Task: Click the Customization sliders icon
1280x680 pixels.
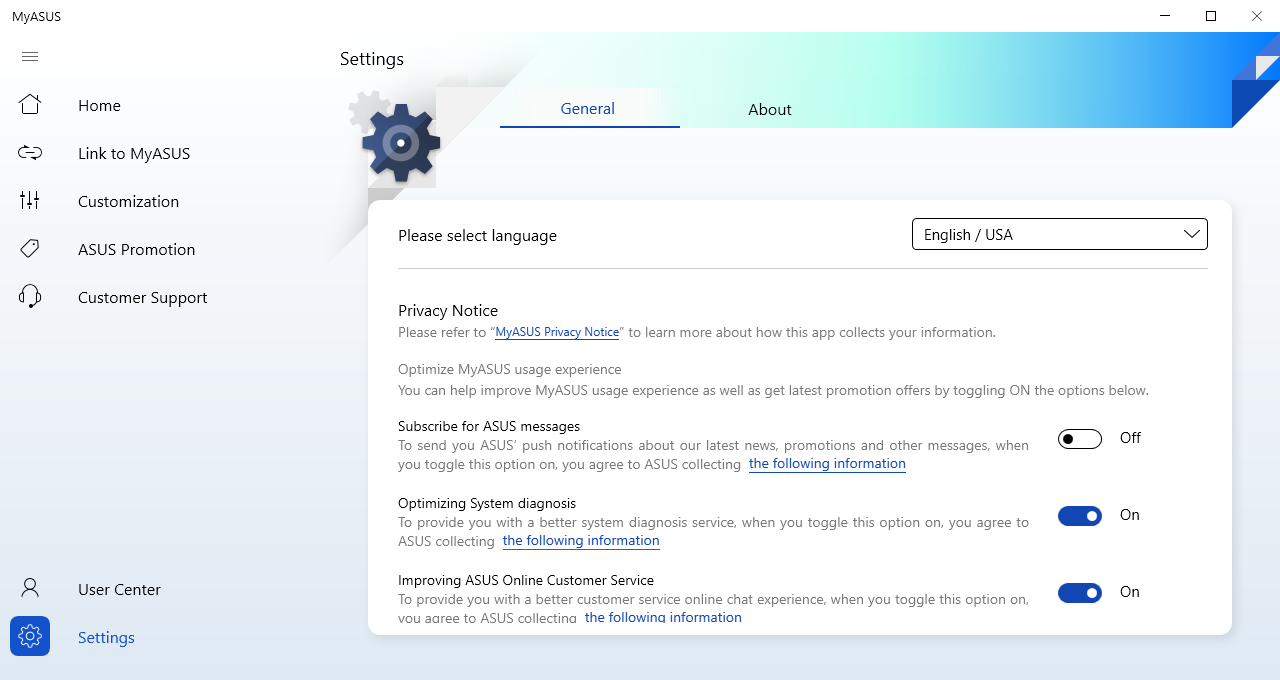Action: coord(30,201)
